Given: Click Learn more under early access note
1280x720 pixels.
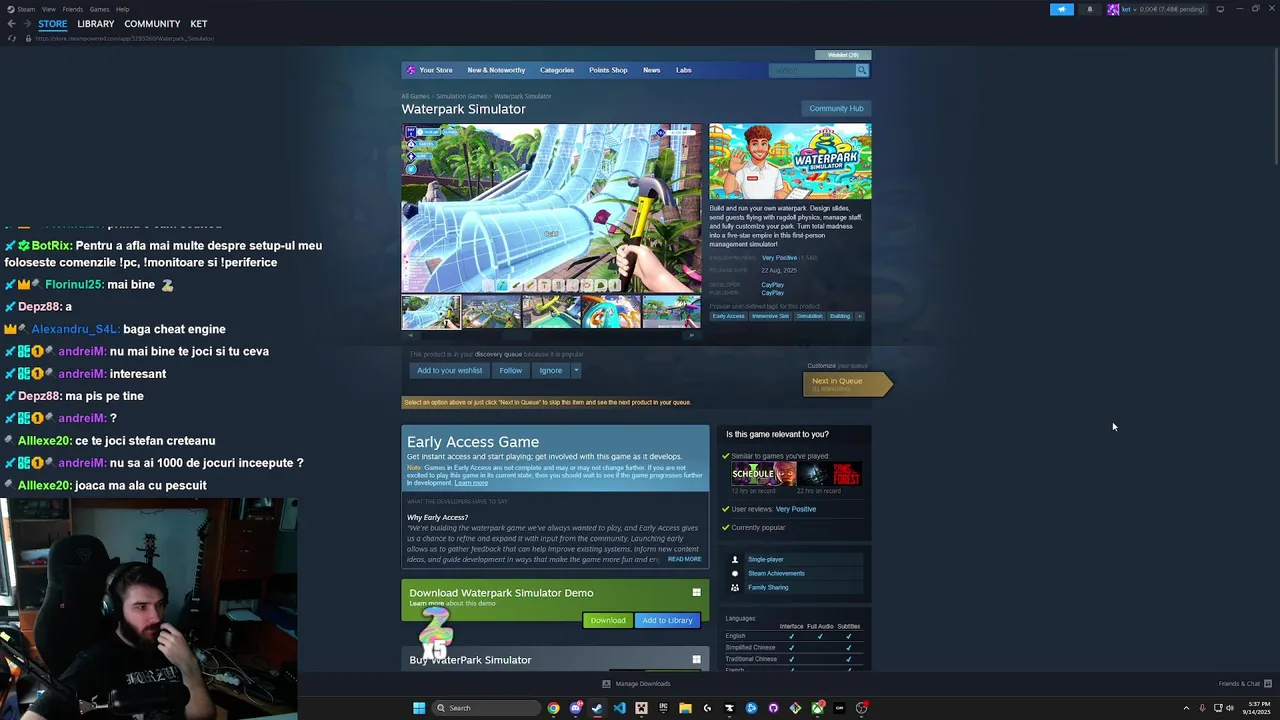Looking at the screenshot, I should 471,483.
